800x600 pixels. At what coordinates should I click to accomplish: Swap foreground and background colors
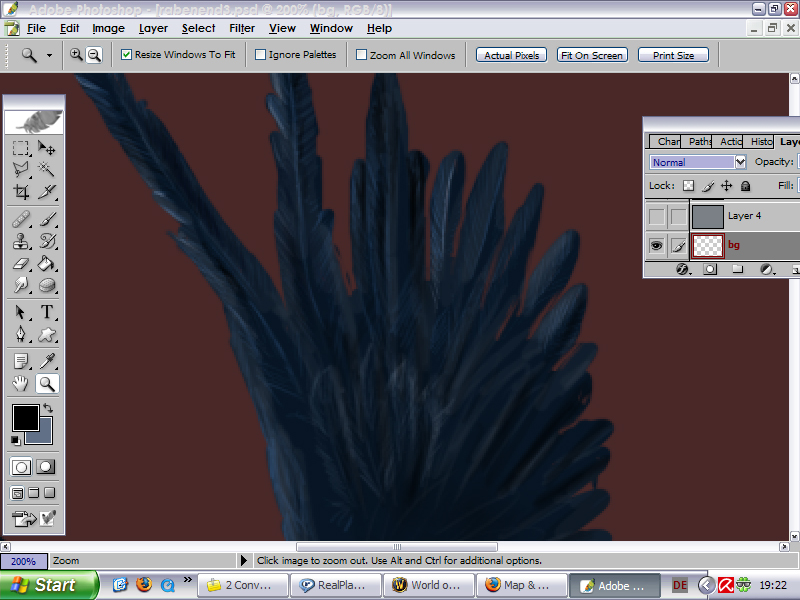point(48,408)
